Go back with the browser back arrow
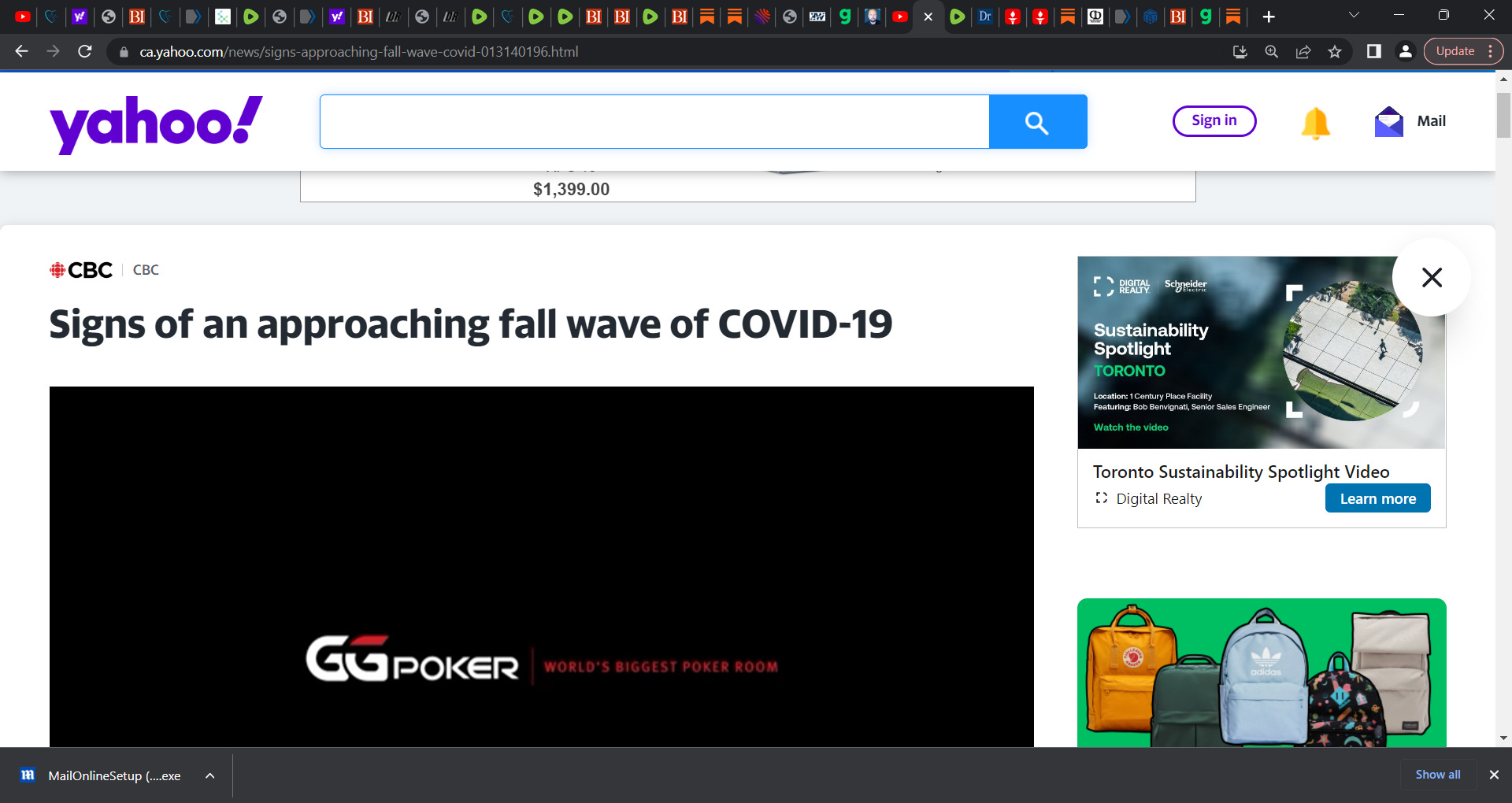Screen dimensions: 1512x803 (x=21, y=51)
